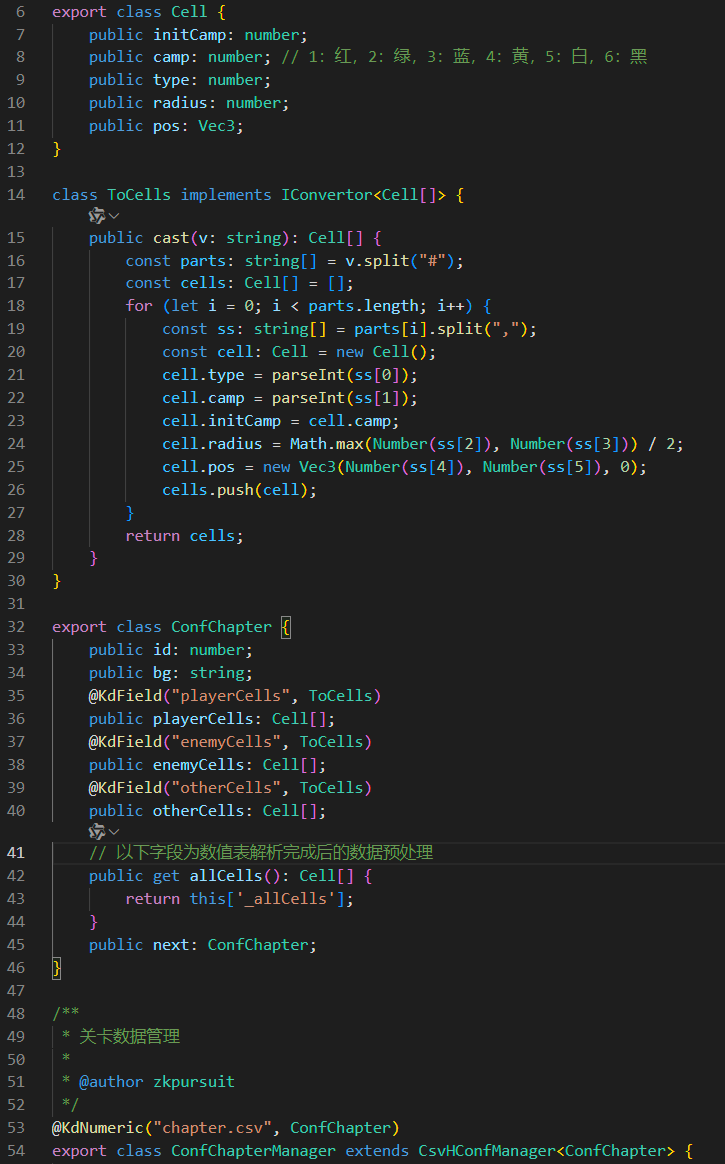Select line number 6 in the gutter
The width and height of the screenshot is (725, 1164).
[x=20, y=12]
